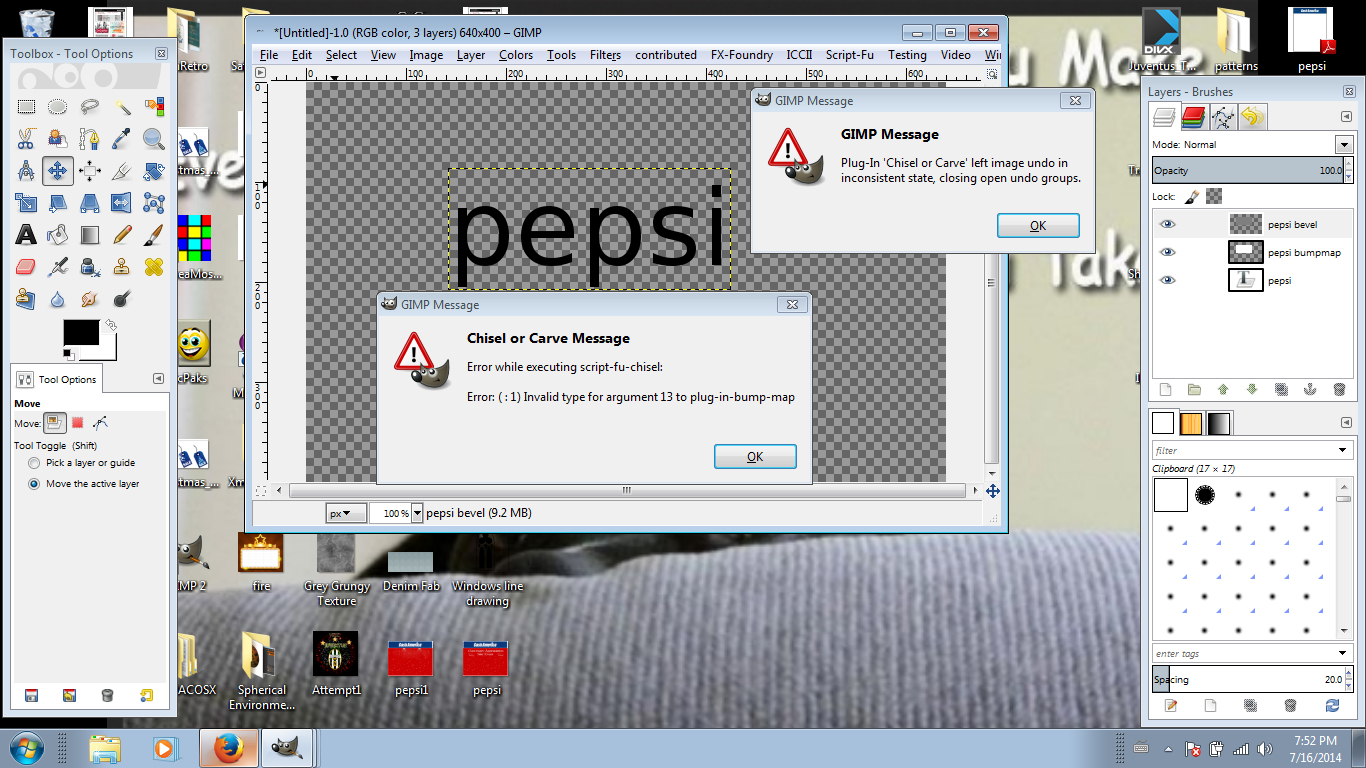Image resolution: width=1366 pixels, height=768 pixels.
Task: Click the black foreground color swatch
Action: click(x=81, y=332)
